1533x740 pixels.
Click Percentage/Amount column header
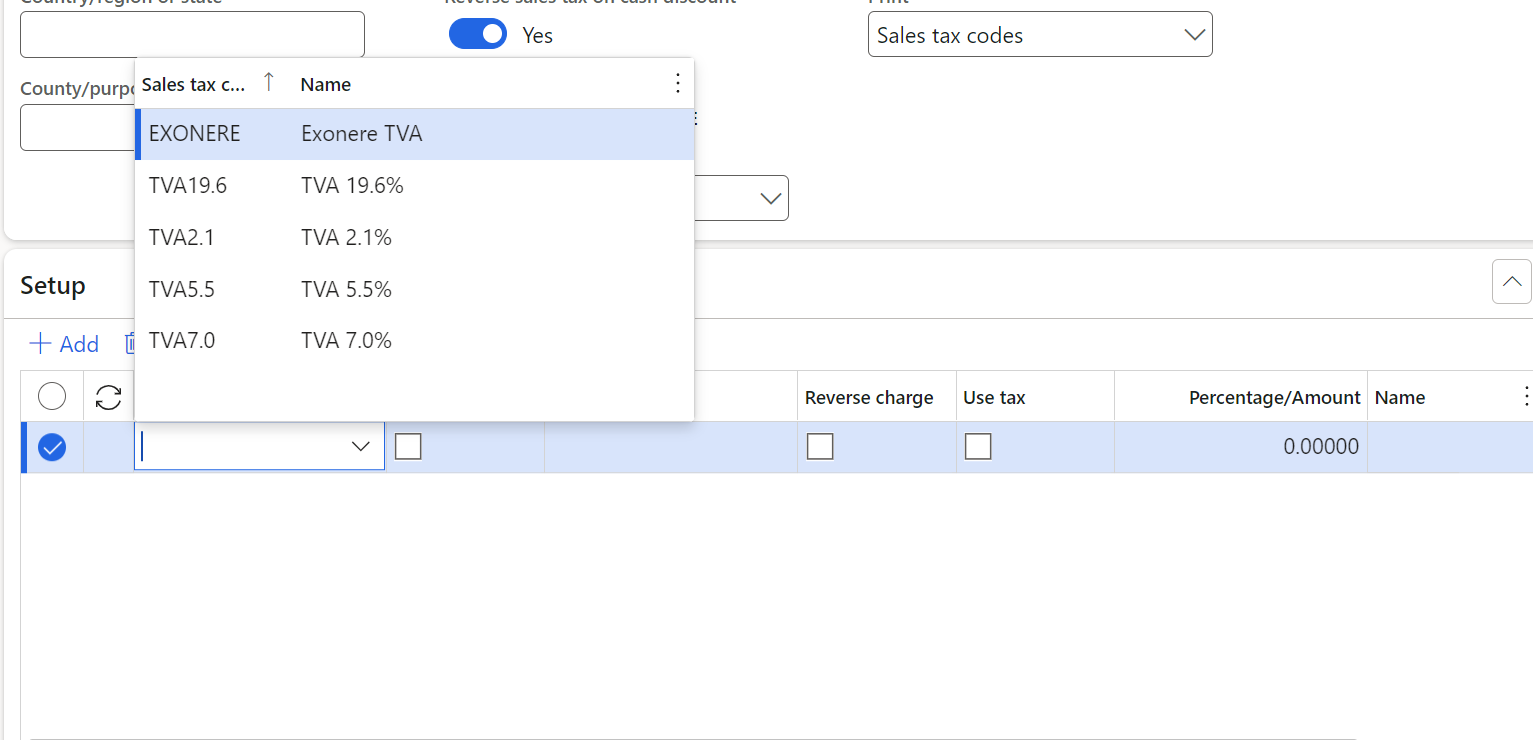point(1274,397)
